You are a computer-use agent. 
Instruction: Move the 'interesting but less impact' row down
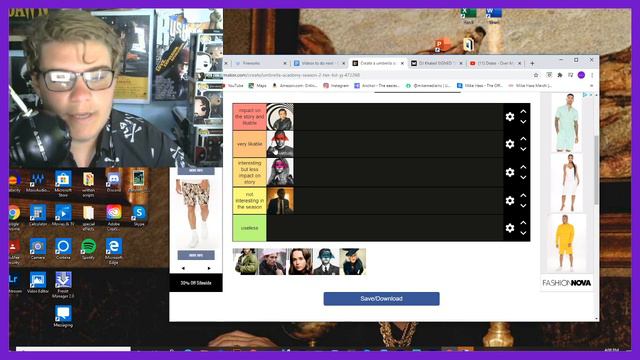point(523,178)
